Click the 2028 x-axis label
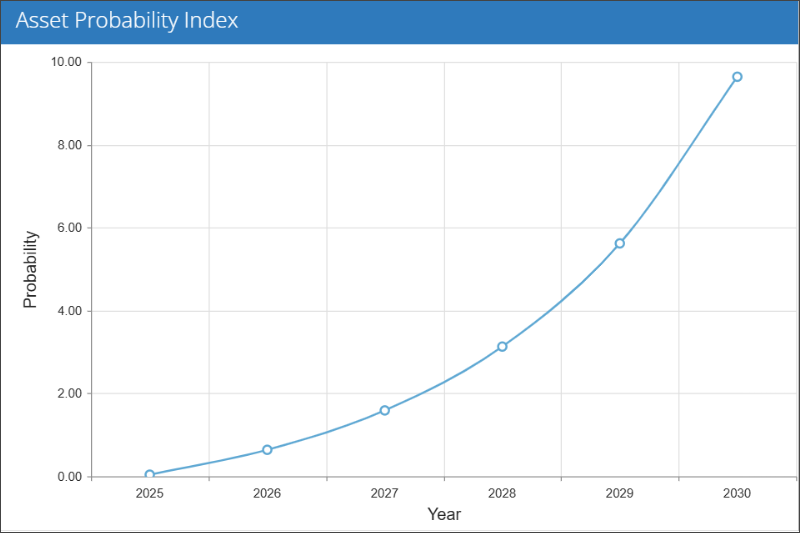This screenshot has width=800, height=533. [x=502, y=493]
